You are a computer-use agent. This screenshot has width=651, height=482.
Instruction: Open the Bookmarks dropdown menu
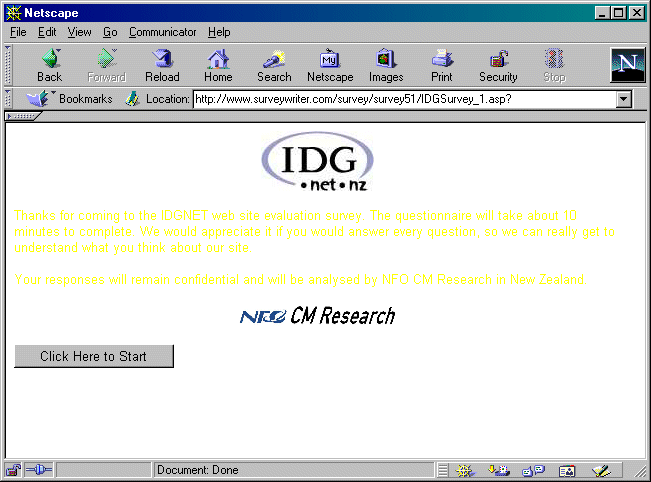click(70, 99)
